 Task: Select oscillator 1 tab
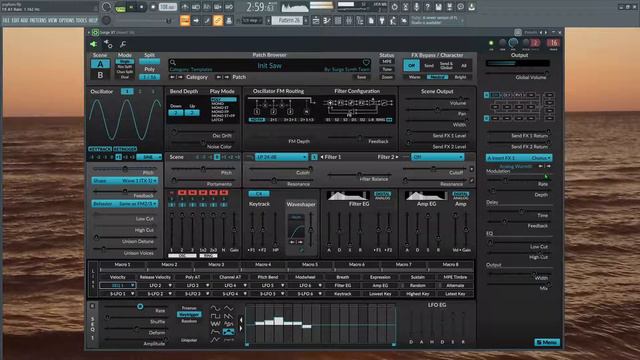pos(127,91)
